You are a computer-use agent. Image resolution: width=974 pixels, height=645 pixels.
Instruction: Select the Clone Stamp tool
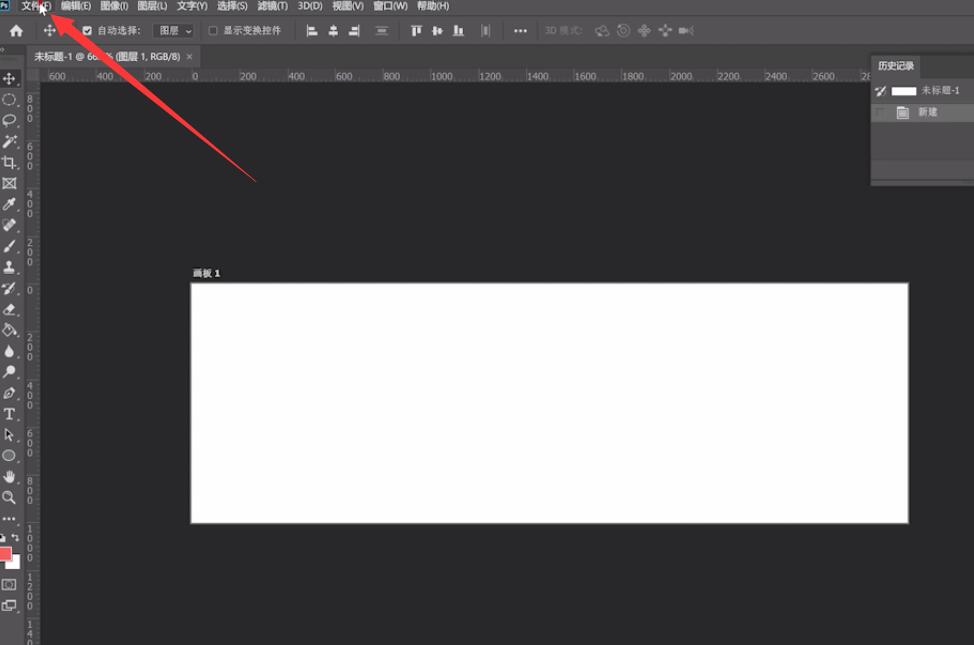click(9, 267)
